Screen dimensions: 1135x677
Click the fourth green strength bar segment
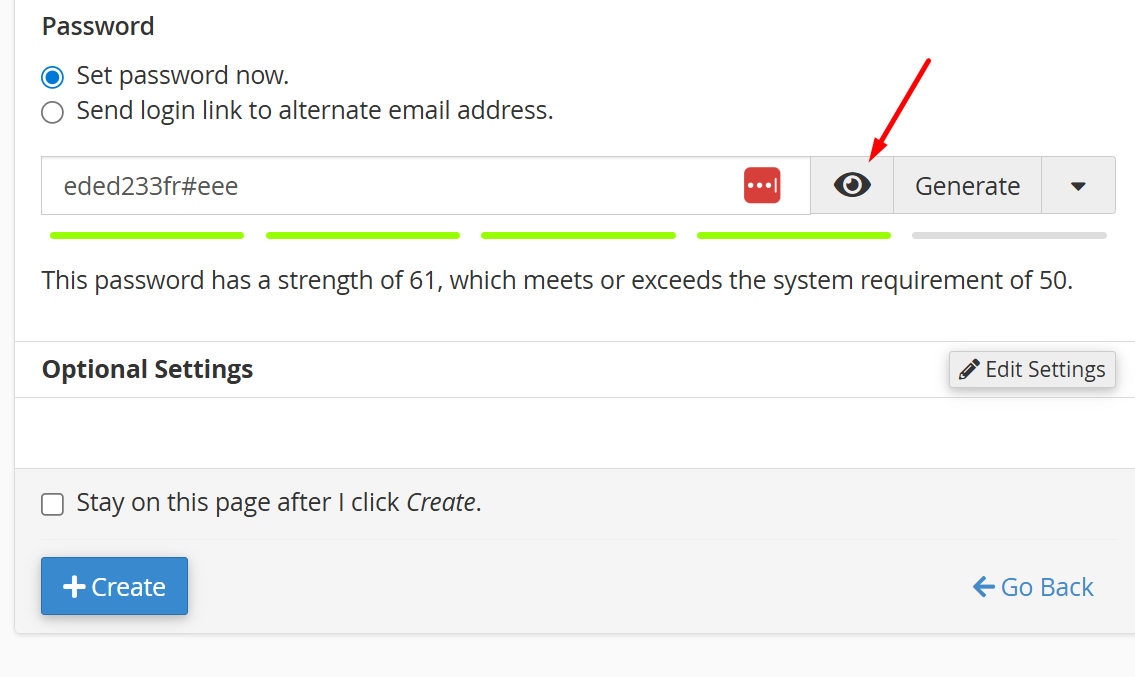pos(793,235)
